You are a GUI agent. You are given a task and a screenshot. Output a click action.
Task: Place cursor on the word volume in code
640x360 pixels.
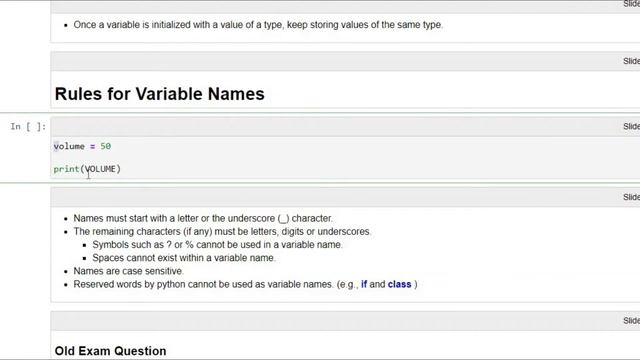[69, 146]
